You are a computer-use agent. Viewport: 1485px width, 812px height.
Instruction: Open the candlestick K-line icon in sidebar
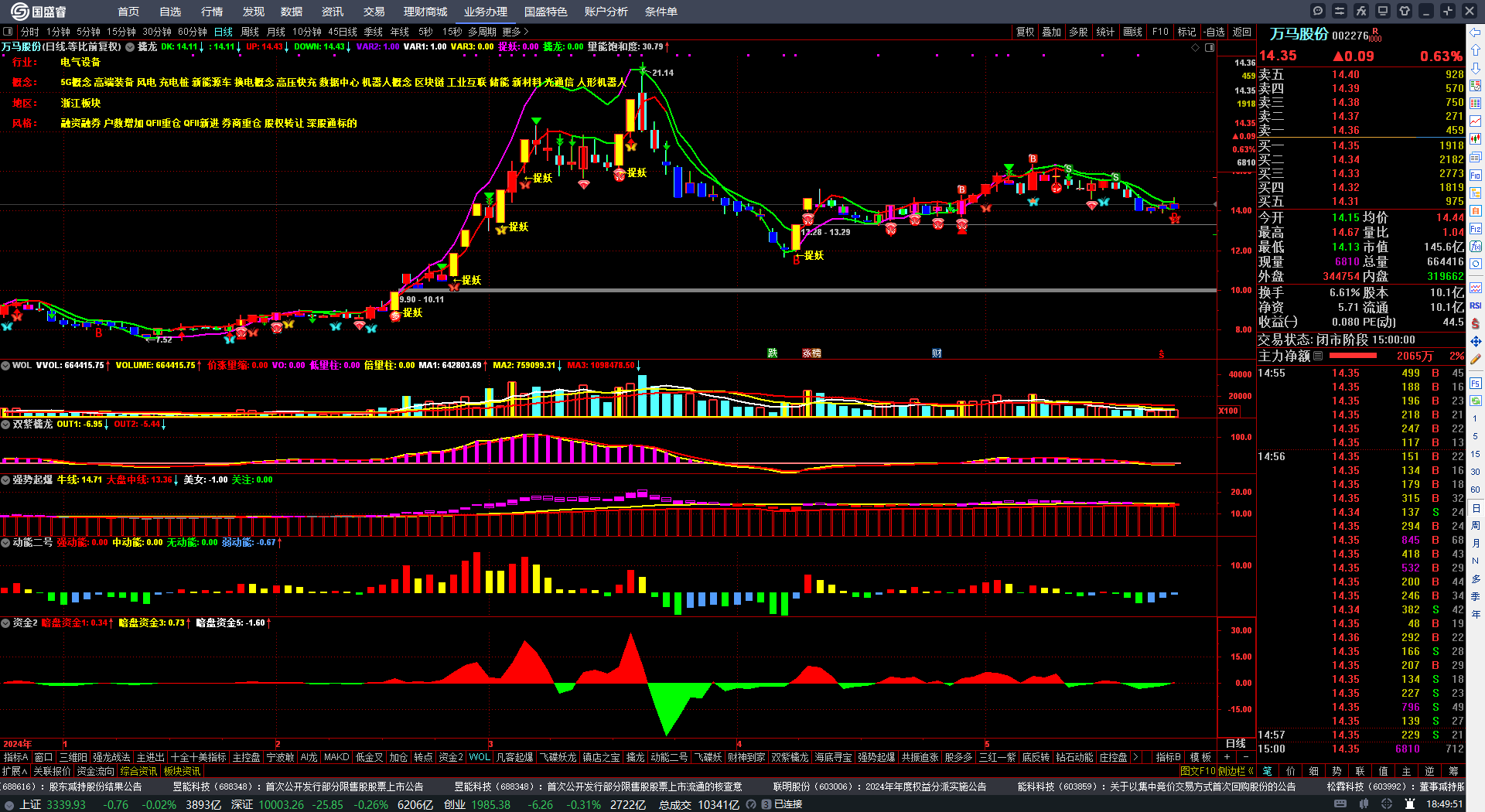pyautogui.click(x=1476, y=139)
